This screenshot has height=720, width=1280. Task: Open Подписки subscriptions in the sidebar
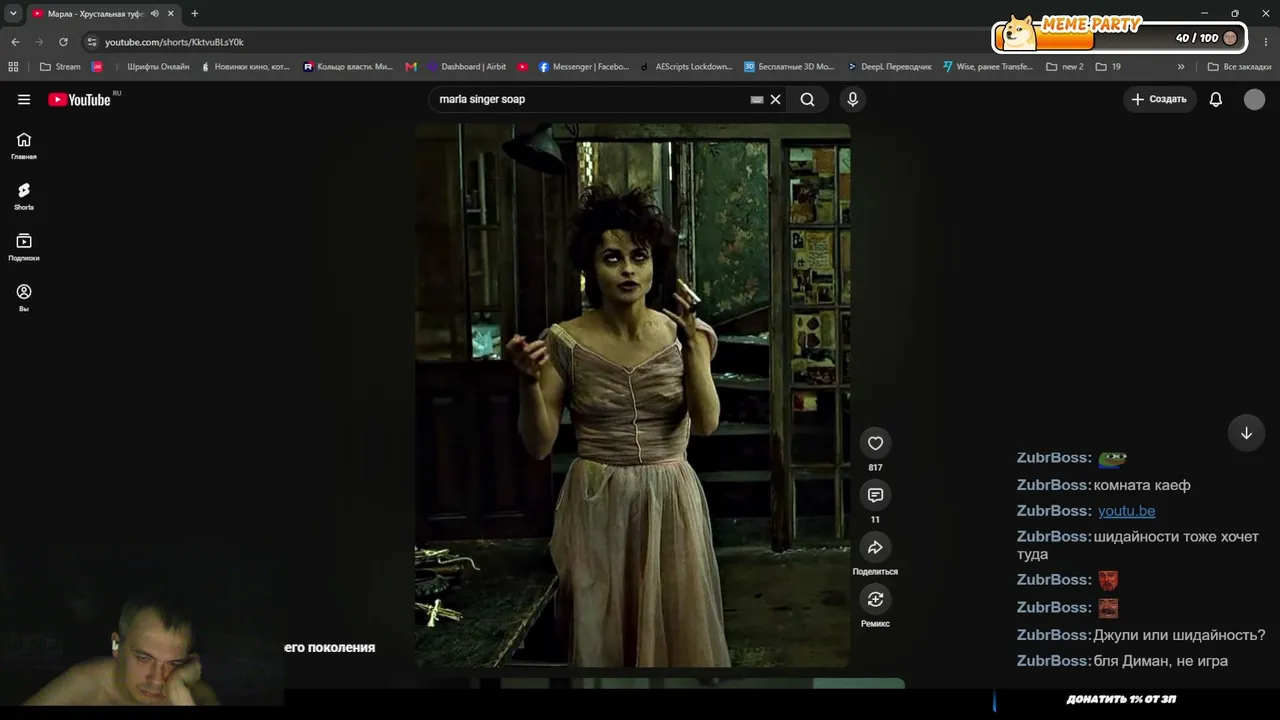[x=24, y=247]
